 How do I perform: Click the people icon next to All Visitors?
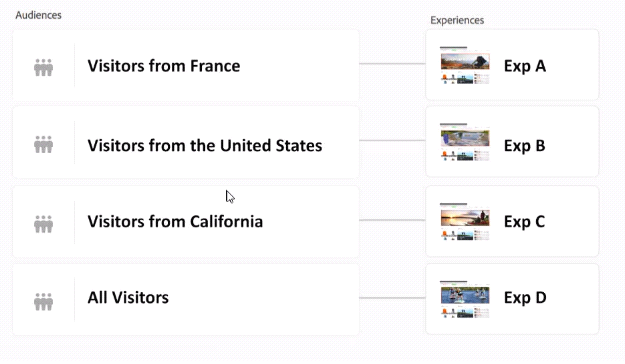[x=43, y=301]
